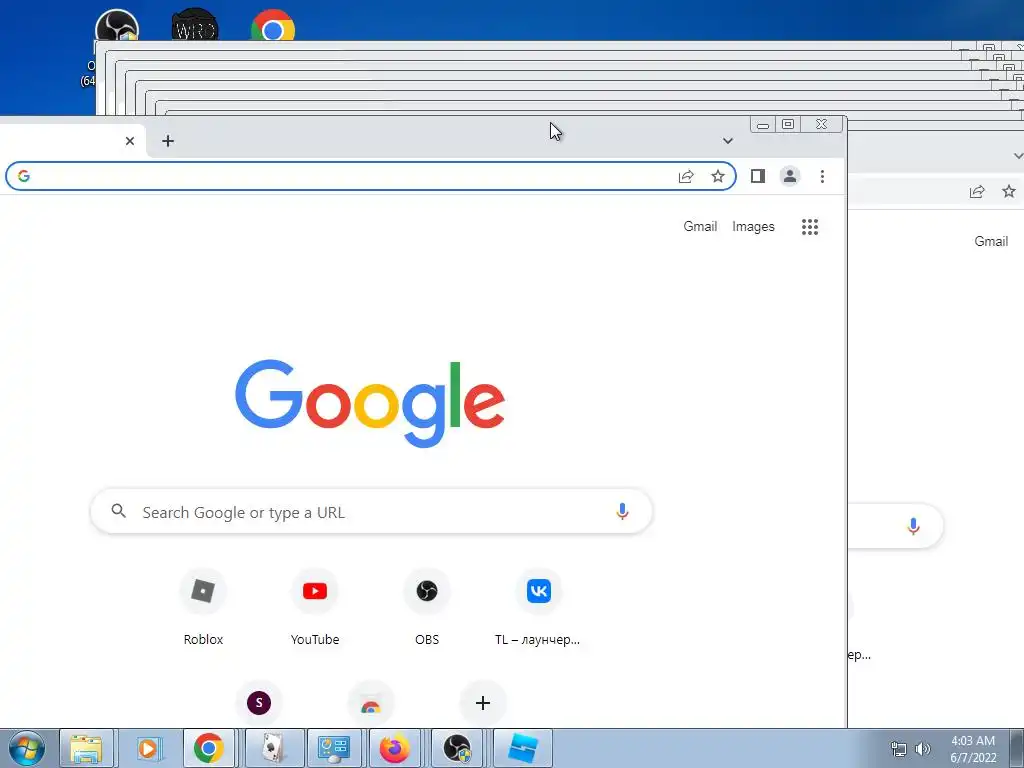Image resolution: width=1024 pixels, height=768 pixels.
Task: Open the purple S shortcut tile
Action: pyautogui.click(x=259, y=703)
